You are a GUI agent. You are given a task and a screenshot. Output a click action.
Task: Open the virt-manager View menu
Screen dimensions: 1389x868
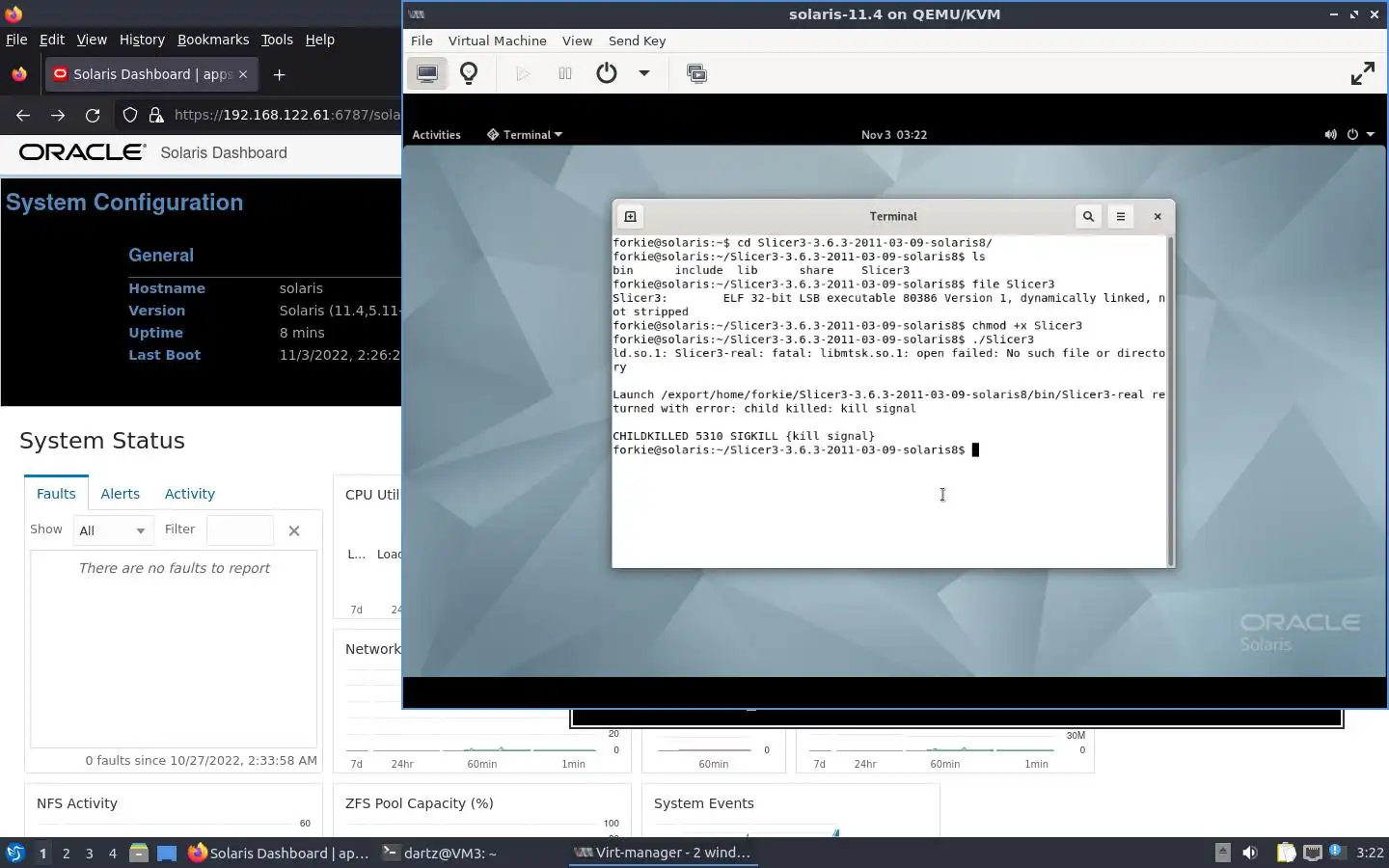point(577,41)
